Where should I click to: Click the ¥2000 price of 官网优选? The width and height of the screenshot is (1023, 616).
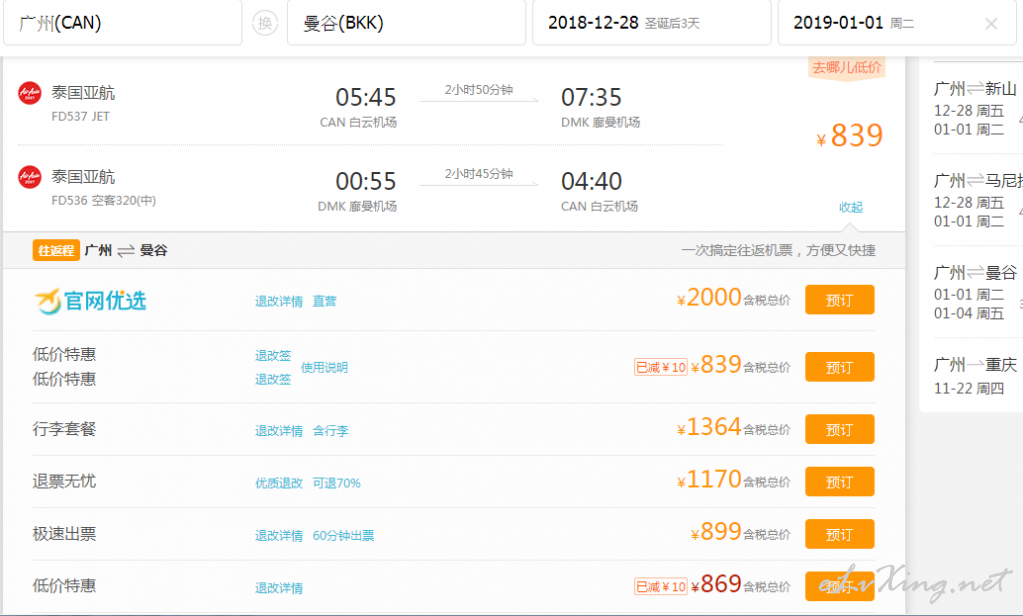pyautogui.click(x=709, y=298)
